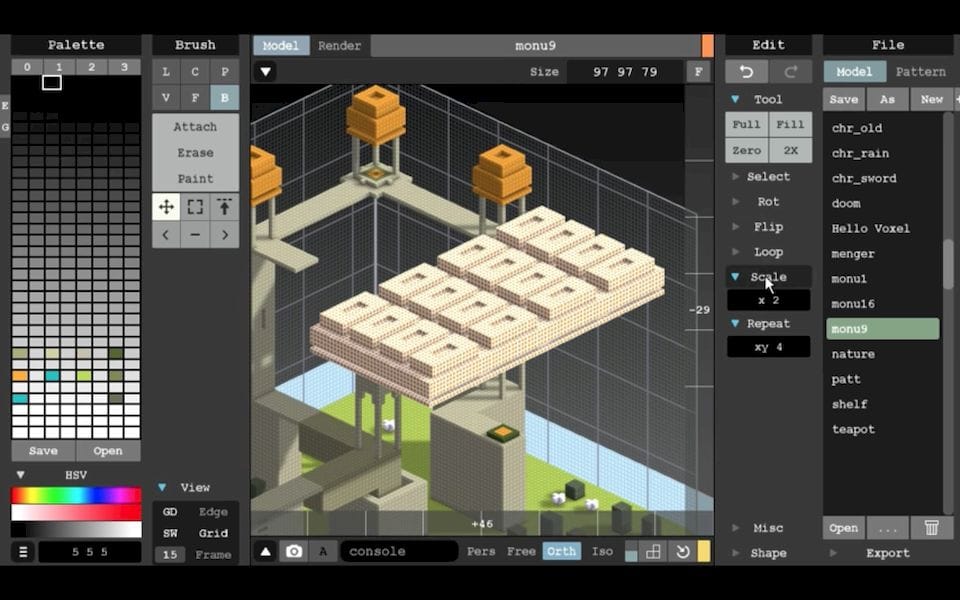
Task: Click the upward arrow brush icon
Action: pyautogui.click(x=224, y=207)
